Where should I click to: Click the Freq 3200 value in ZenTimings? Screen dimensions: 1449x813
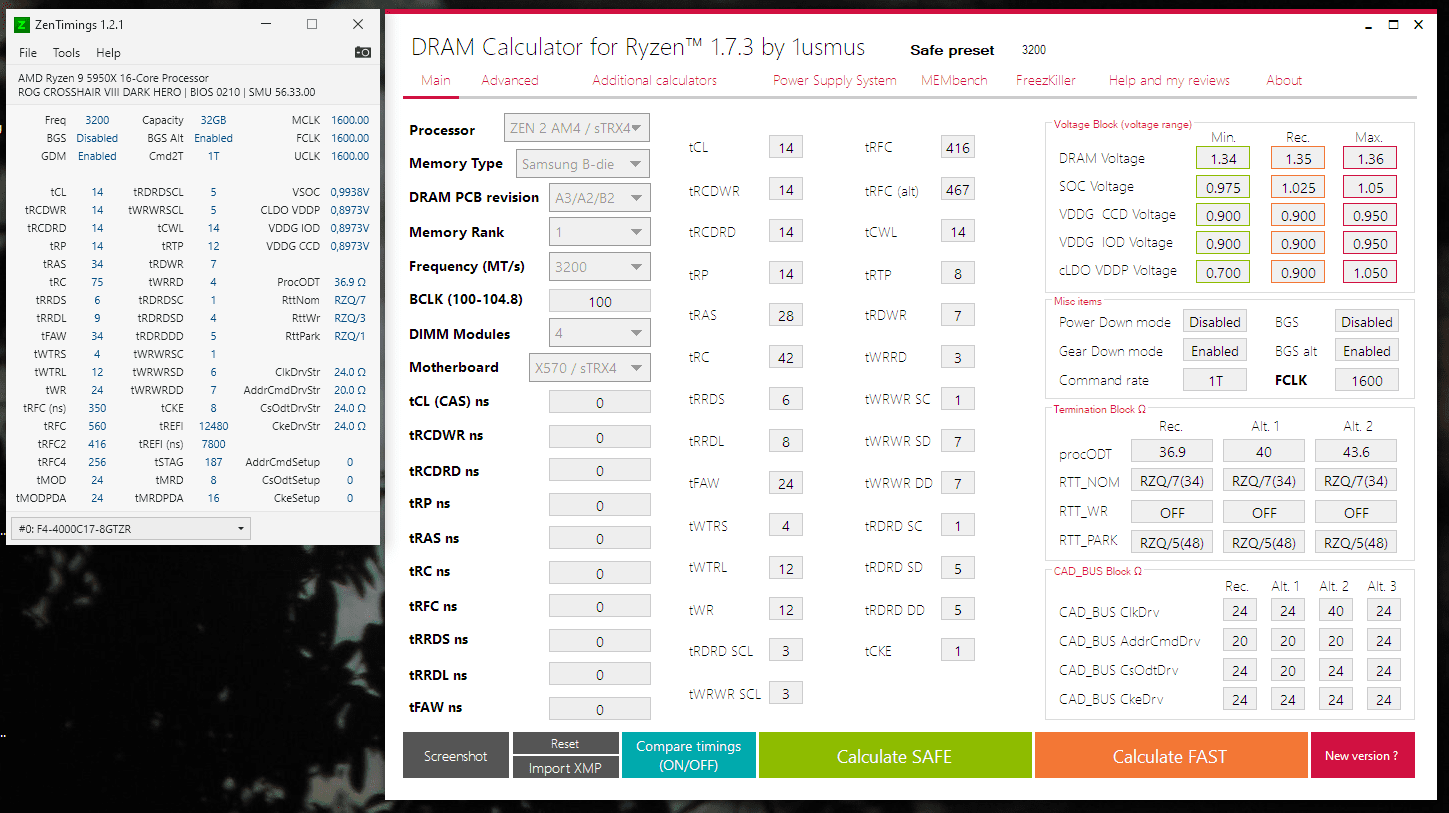coord(97,120)
